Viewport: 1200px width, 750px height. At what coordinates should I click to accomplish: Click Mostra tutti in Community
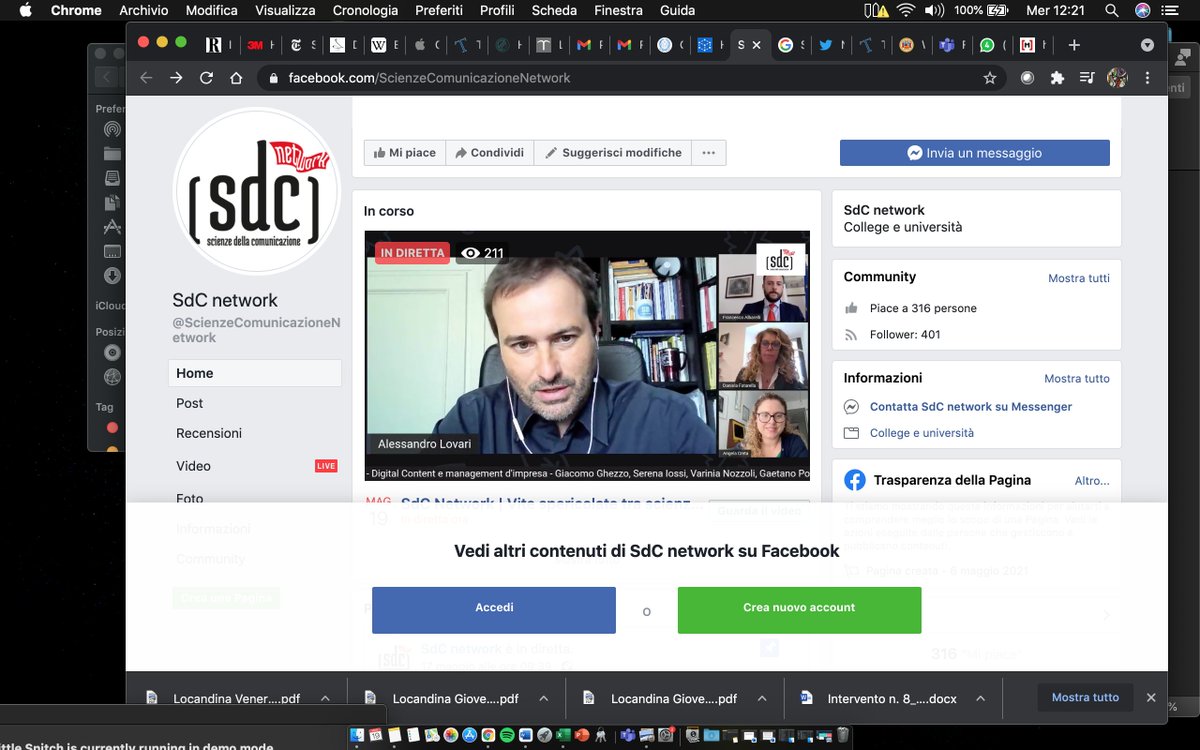click(1078, 278)
